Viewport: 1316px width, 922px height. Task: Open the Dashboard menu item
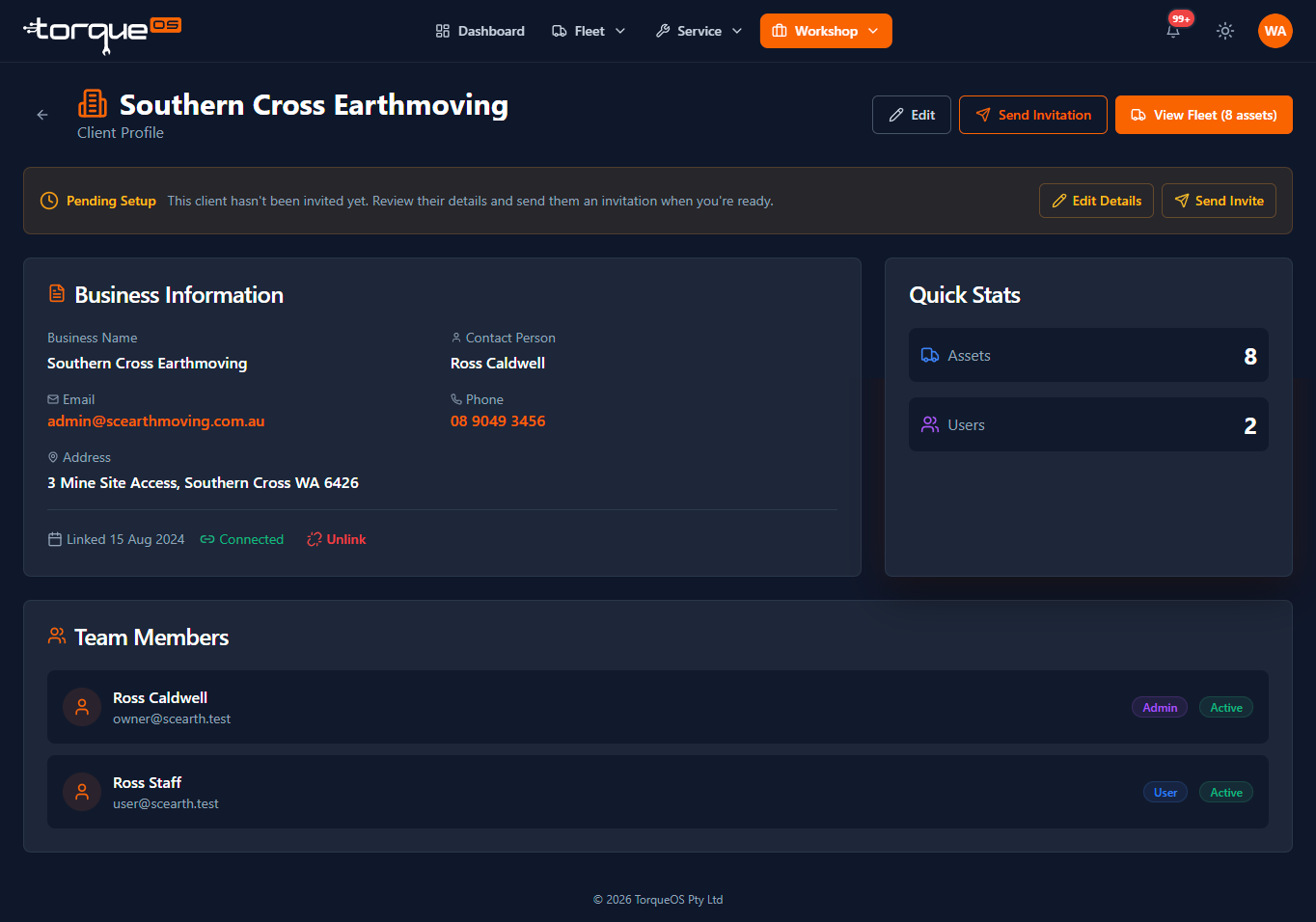point(480,31)
